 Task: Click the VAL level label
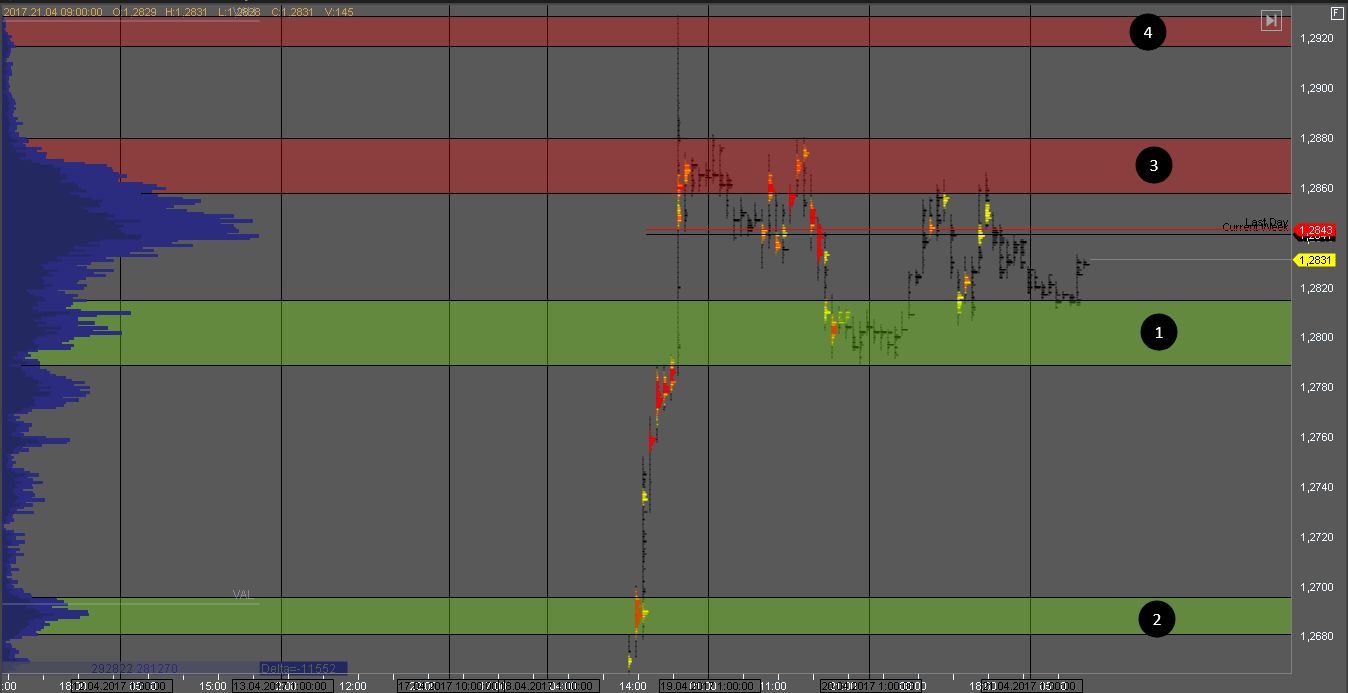click(243, 594)
